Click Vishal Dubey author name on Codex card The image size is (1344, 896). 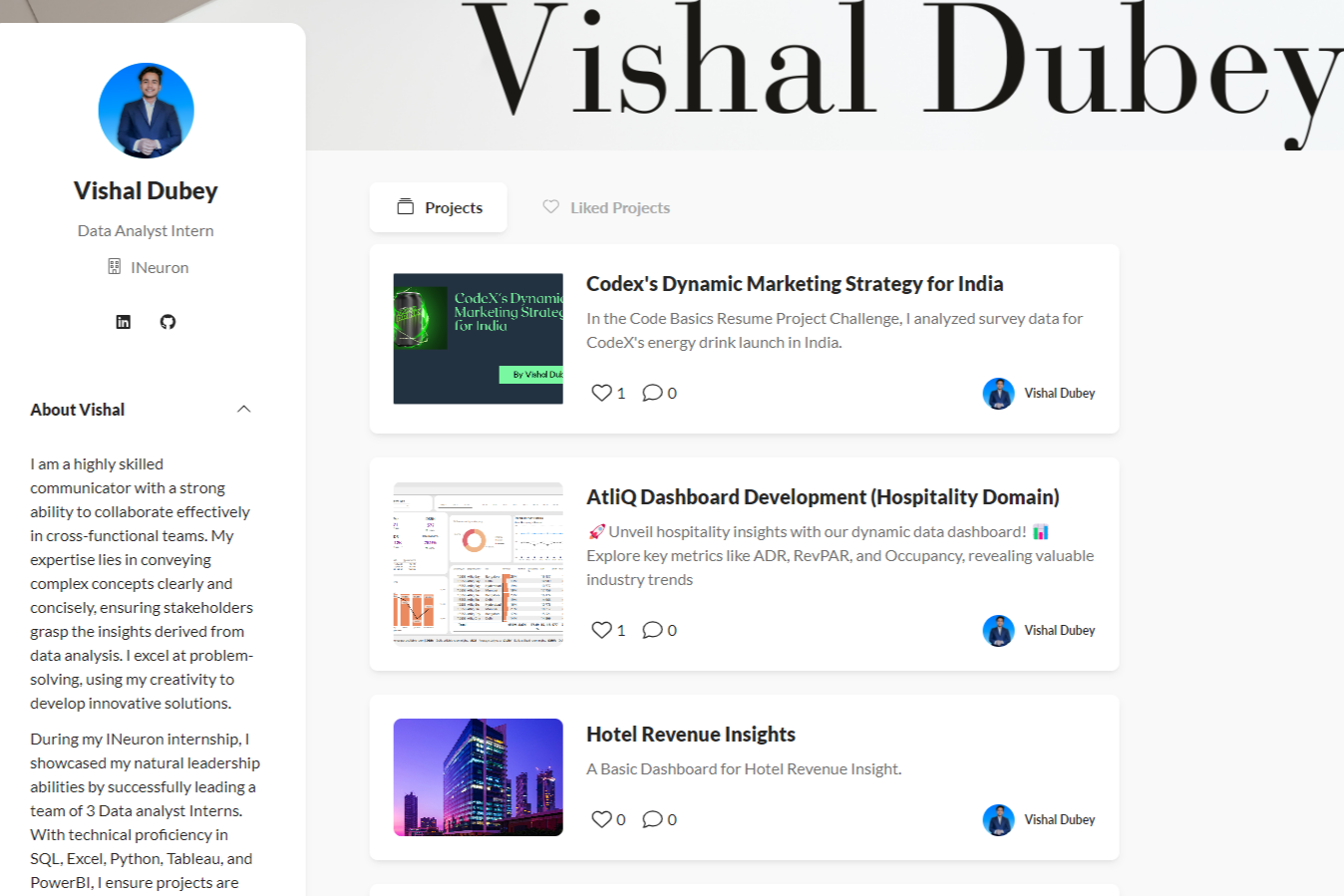(1060, 394)
